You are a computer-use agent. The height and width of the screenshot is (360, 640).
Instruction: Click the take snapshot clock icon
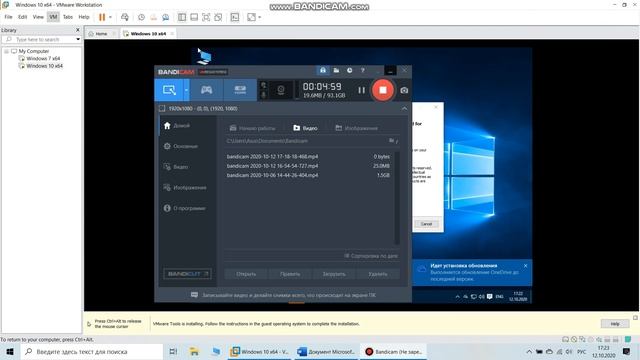[x=141, y=17]
